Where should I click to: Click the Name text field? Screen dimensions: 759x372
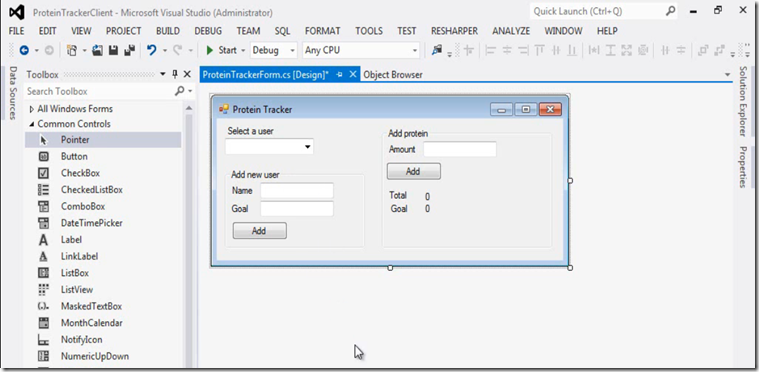[x=297, y=191]
